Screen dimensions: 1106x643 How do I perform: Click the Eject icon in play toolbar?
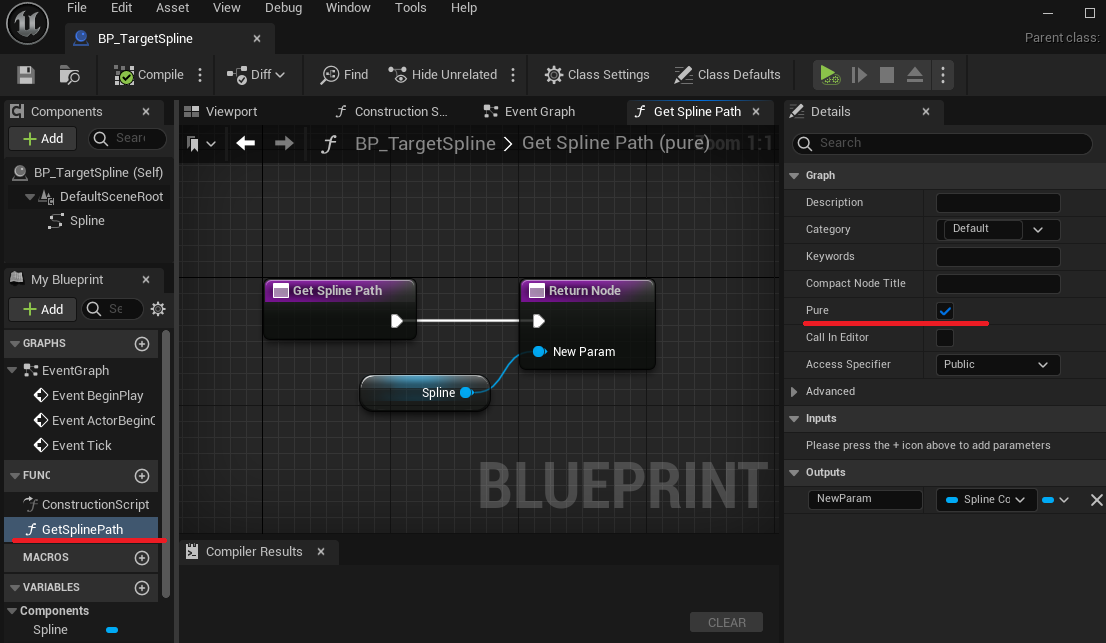click(915, 75)
